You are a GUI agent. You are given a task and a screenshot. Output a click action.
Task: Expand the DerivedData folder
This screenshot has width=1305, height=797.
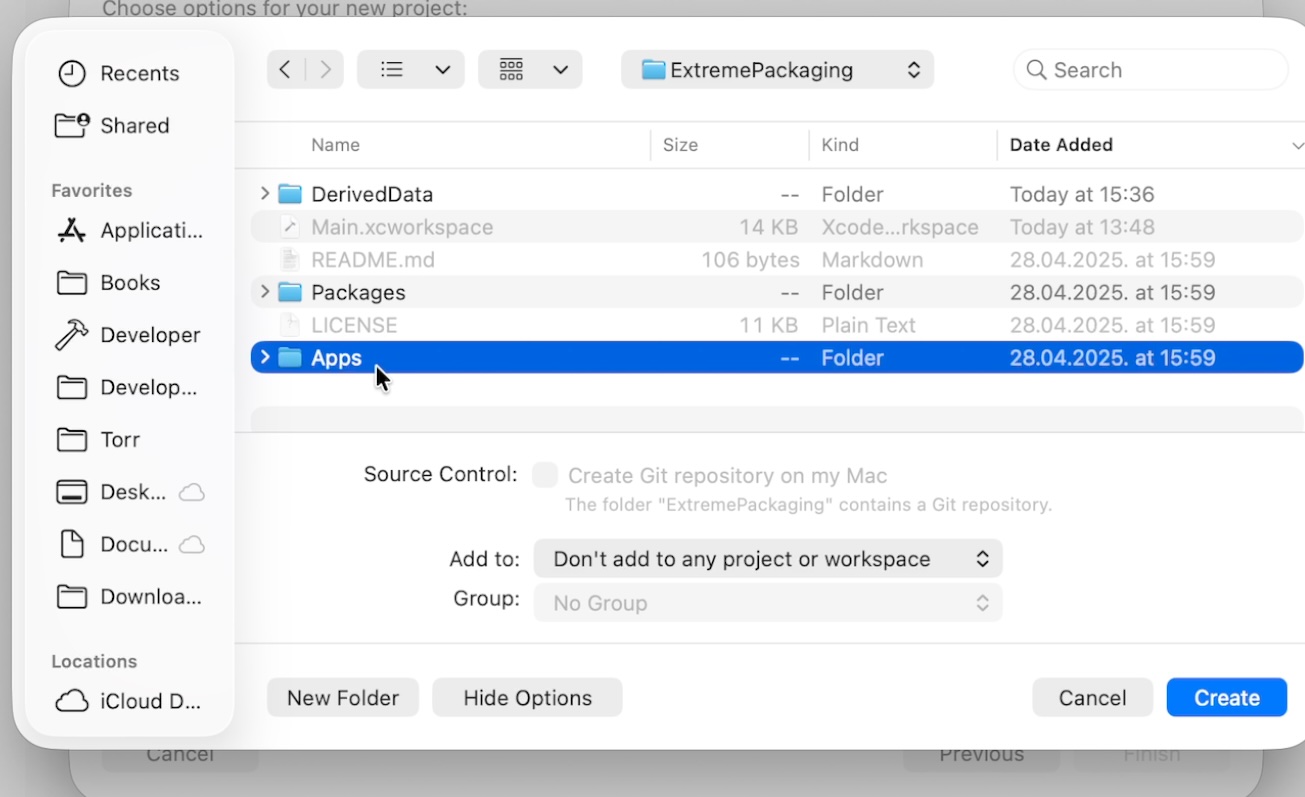[x=265, y=194]
